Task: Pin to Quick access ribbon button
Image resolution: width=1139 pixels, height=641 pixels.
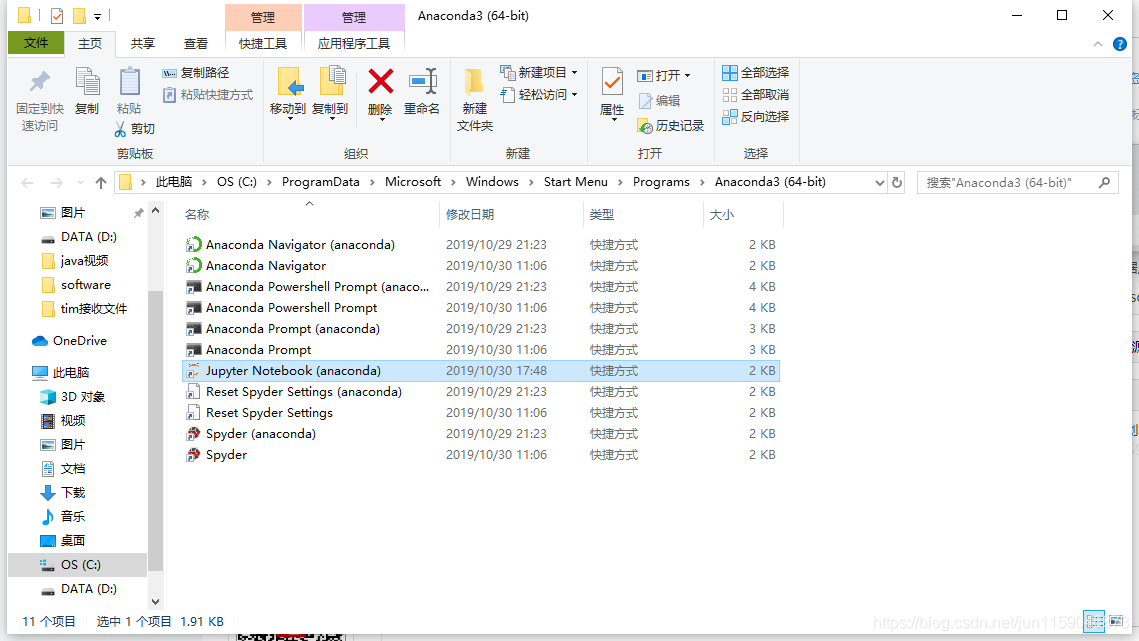Action: click(x=40, y=100)
